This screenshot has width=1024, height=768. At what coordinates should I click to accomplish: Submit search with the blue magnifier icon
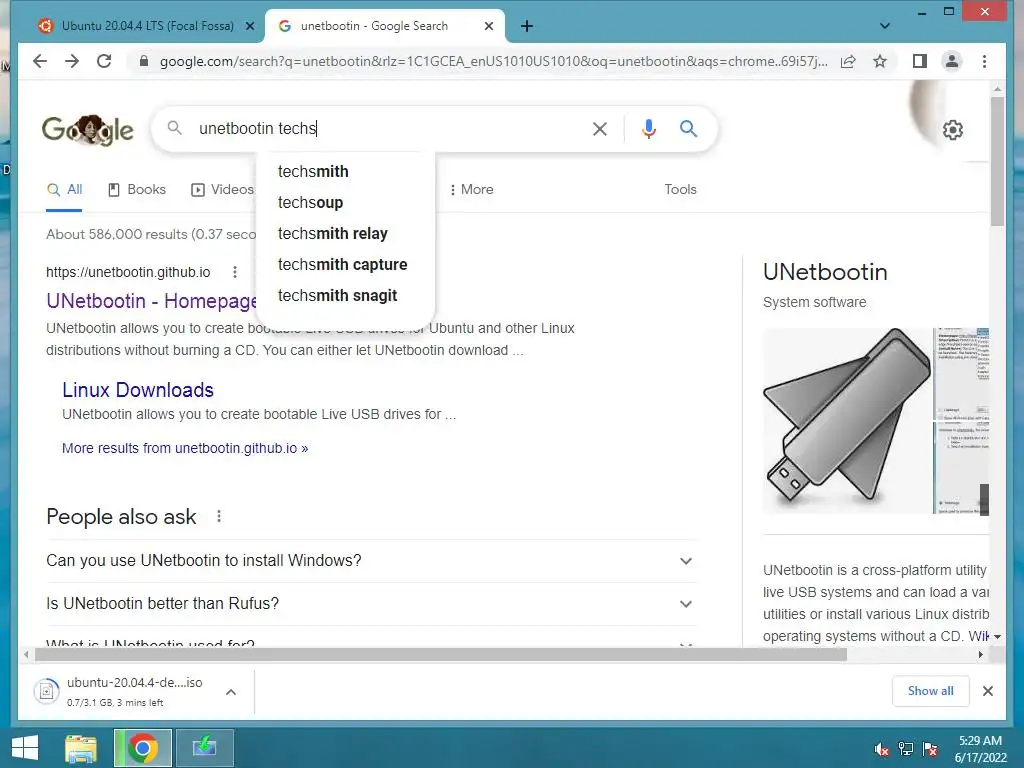(688, 129)
